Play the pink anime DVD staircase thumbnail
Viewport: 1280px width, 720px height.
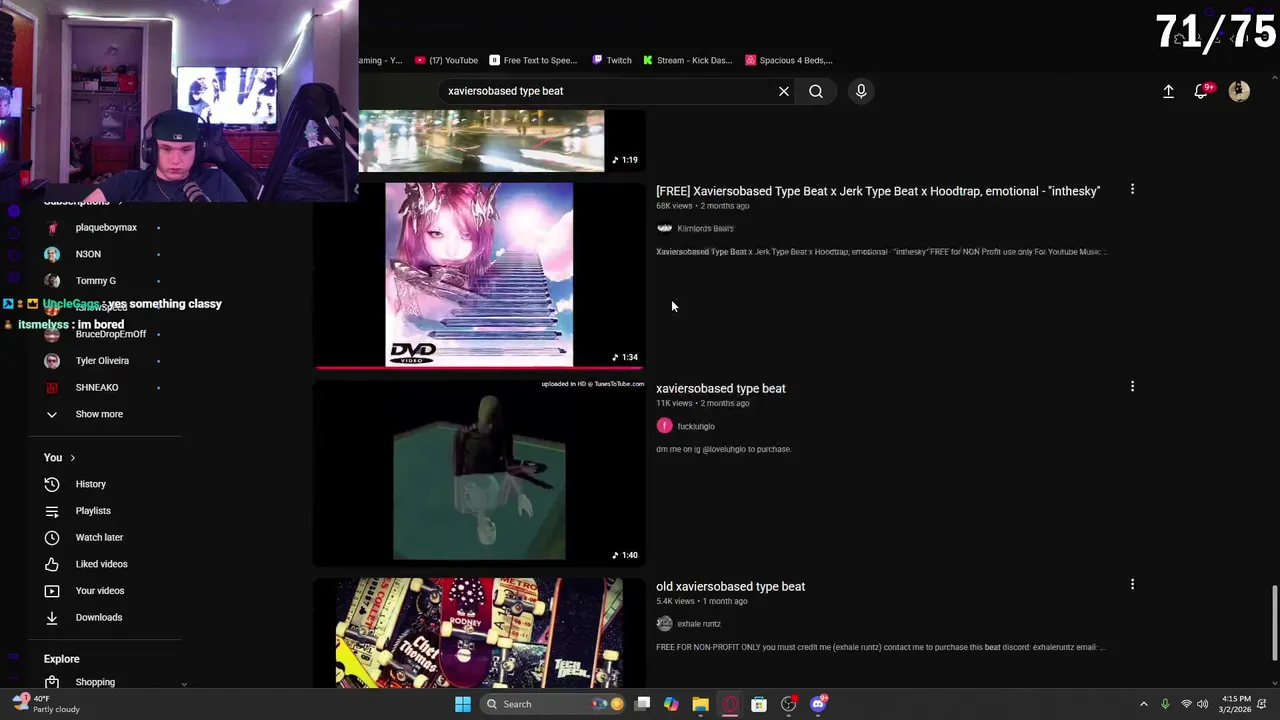(x=479, y=274)
